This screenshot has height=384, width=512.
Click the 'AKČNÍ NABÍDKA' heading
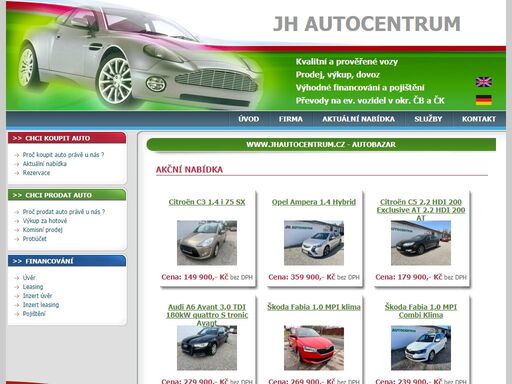pos(189,169)
